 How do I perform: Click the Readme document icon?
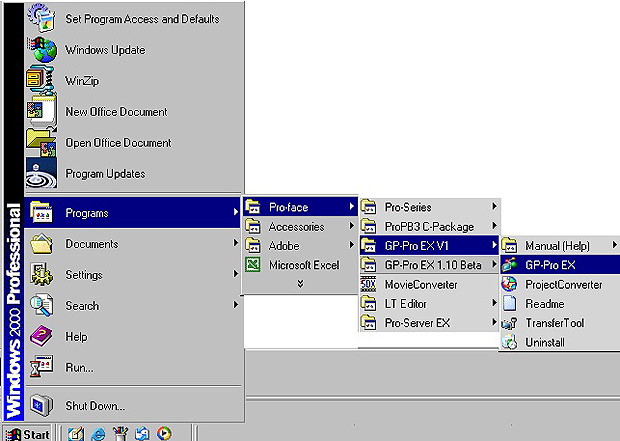click(509, 303)
